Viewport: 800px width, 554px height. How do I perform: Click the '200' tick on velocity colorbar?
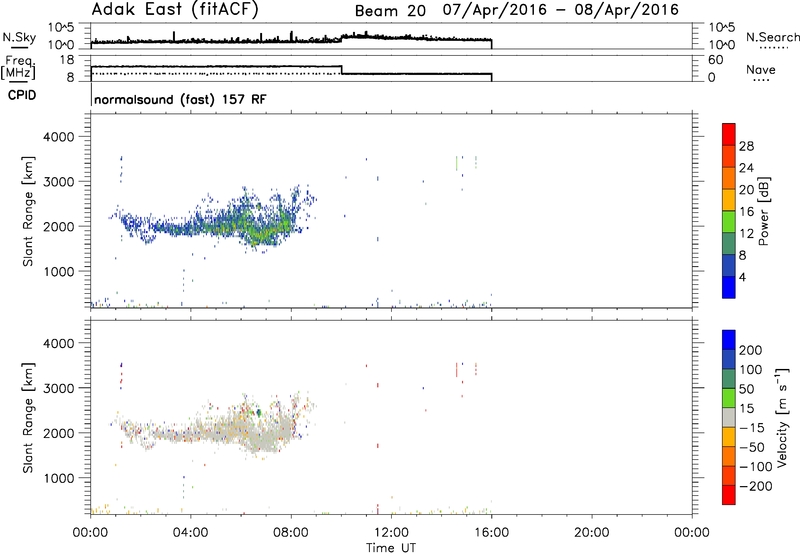751,350
